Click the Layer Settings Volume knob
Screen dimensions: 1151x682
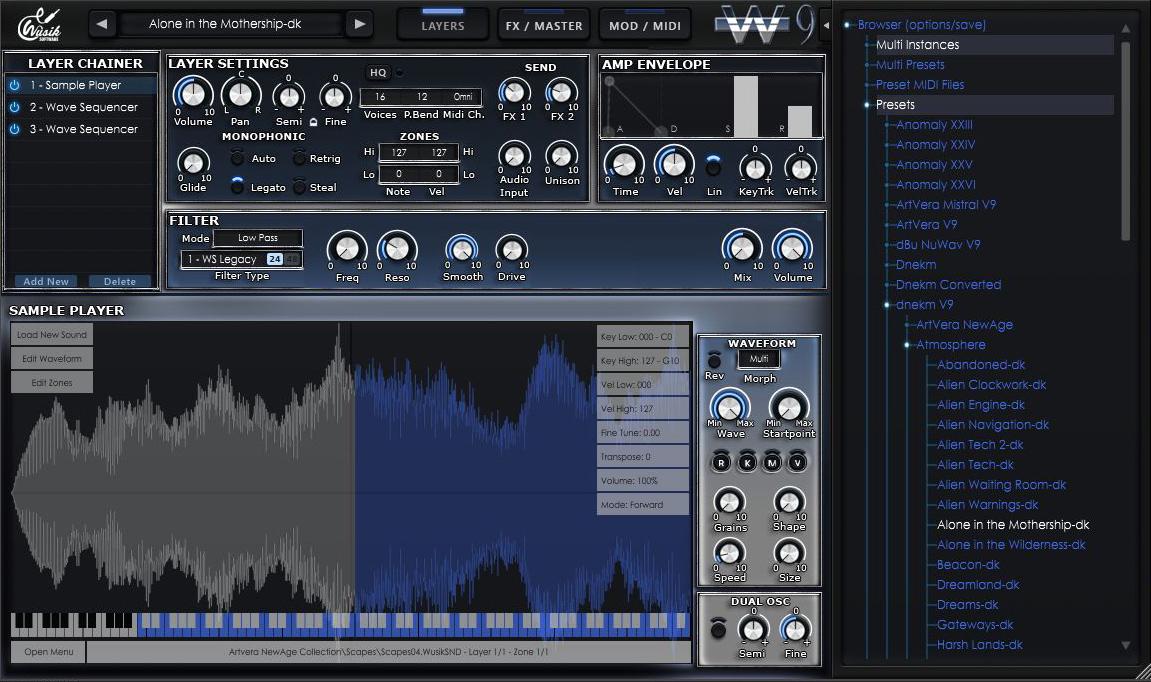pyautogui.click(x=193, y=94)
